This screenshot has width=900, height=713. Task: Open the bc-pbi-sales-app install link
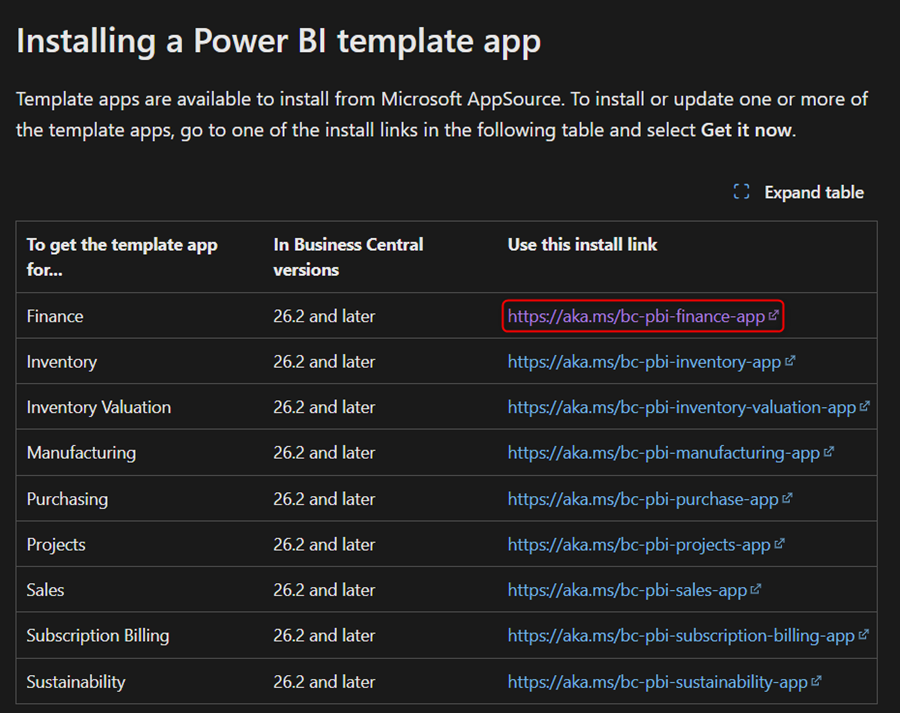[627, 590]
